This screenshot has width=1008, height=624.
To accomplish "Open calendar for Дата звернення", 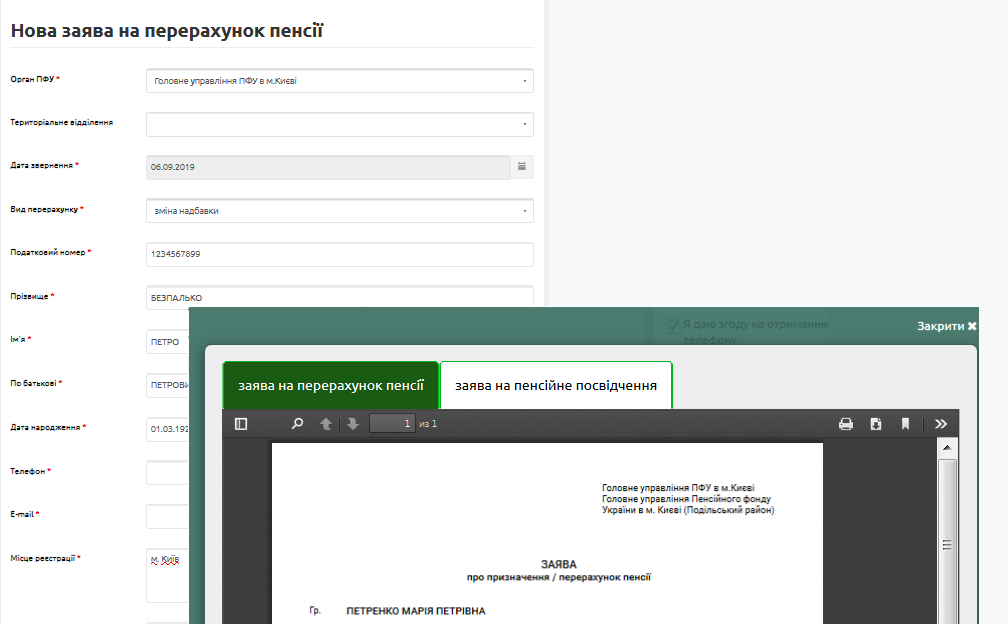I will (x=522, y=167).
